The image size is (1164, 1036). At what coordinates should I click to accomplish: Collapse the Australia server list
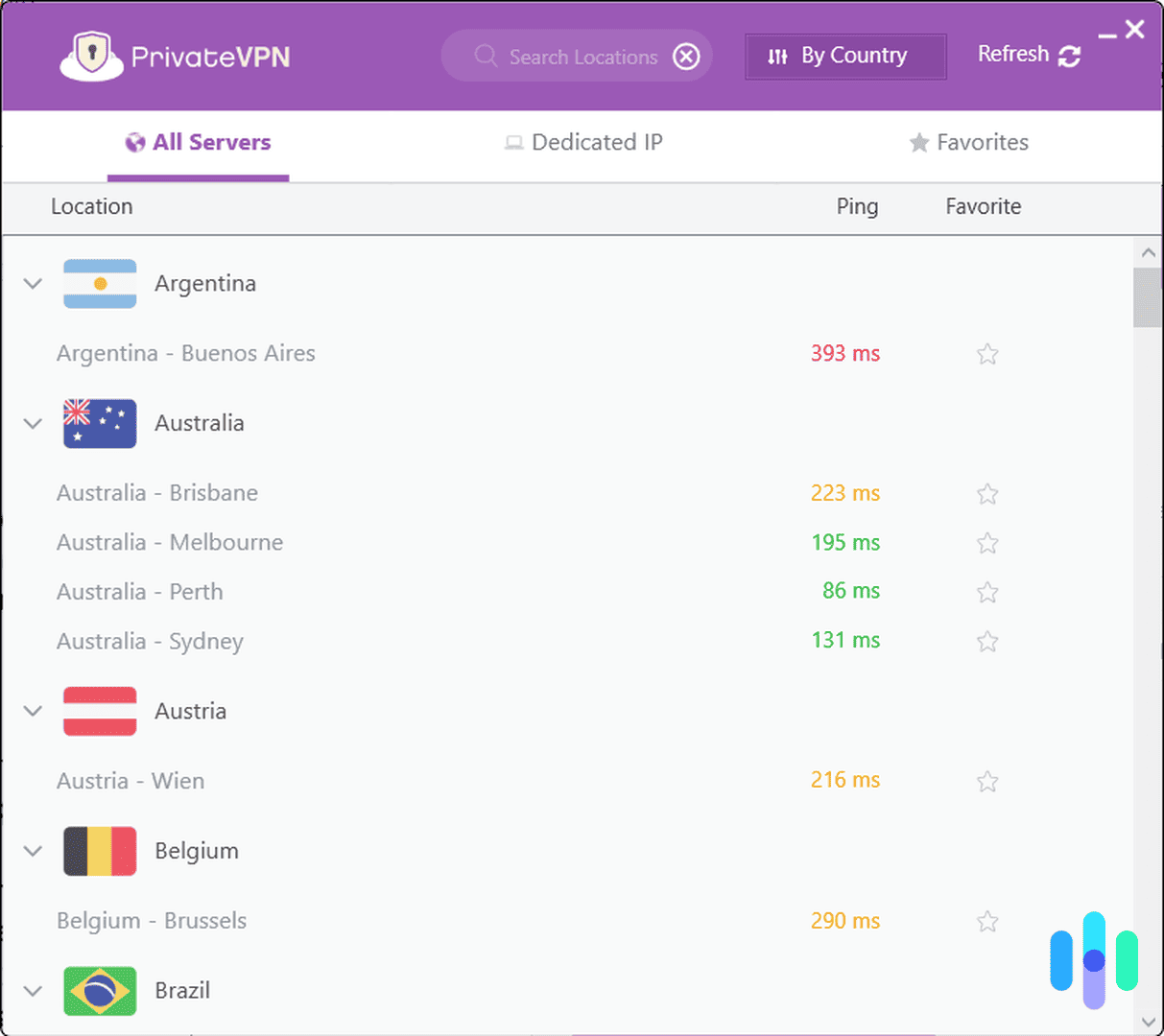pos(32,423)
